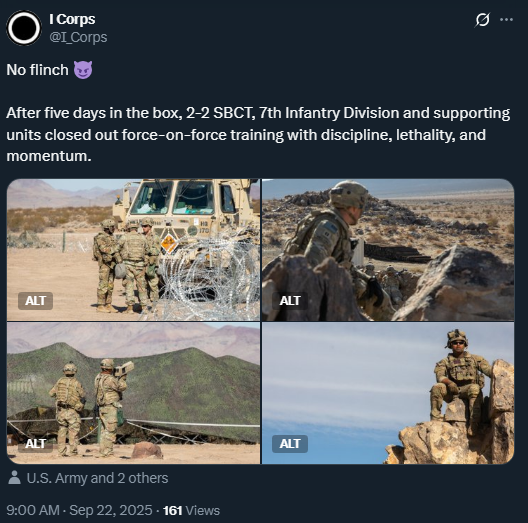
Task: View the 161 Views count
Action: pos(191,511)
